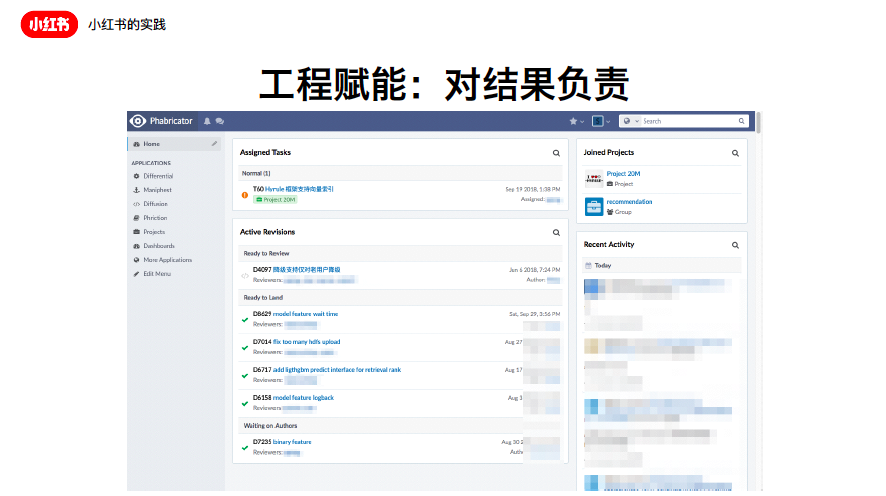Click Ready to Land section label
Image resolution: width=886 pixels, height=496 pixels.
point(263,298)
